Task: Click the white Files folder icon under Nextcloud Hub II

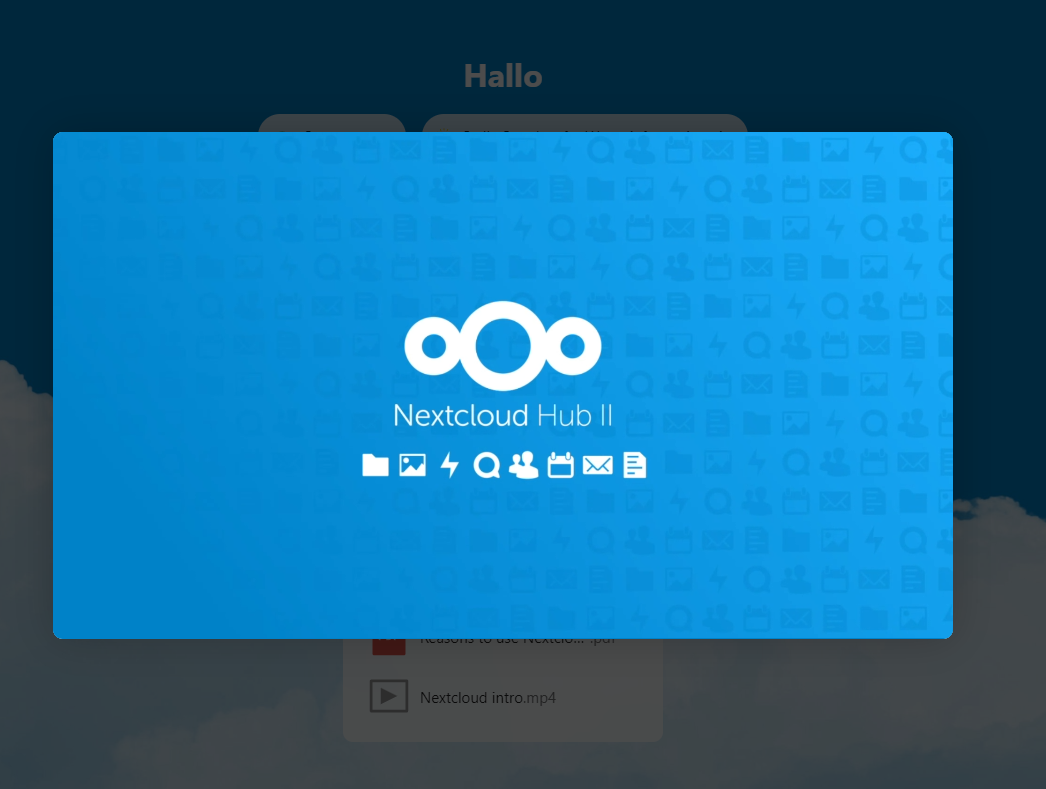Action: (375, 465)
